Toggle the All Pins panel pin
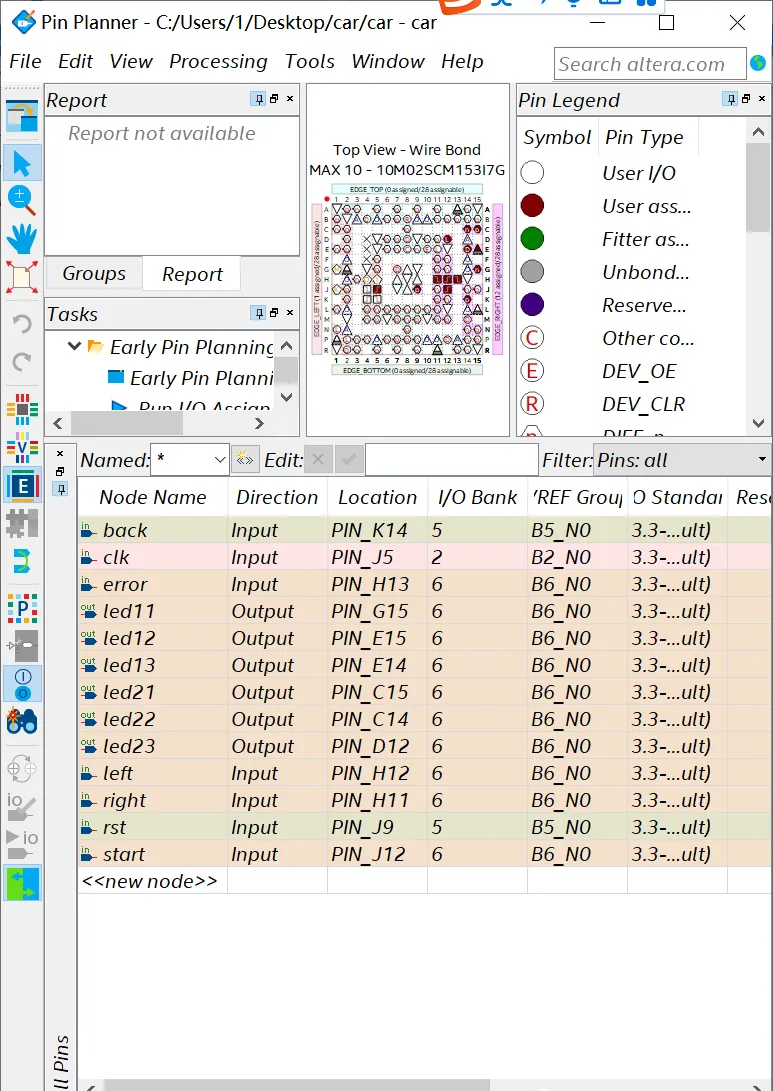This screenshot has height=1091, width=773. point(61,490)
